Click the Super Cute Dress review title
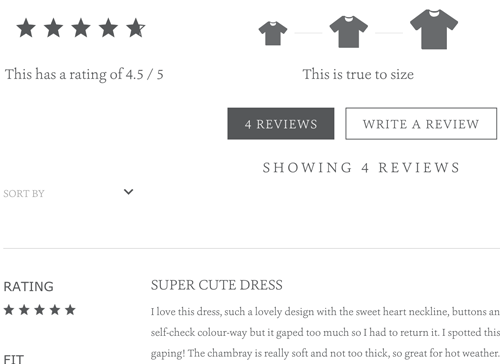Image resolution: width=500 pixels, height=364 pixels. pos(216,285)
